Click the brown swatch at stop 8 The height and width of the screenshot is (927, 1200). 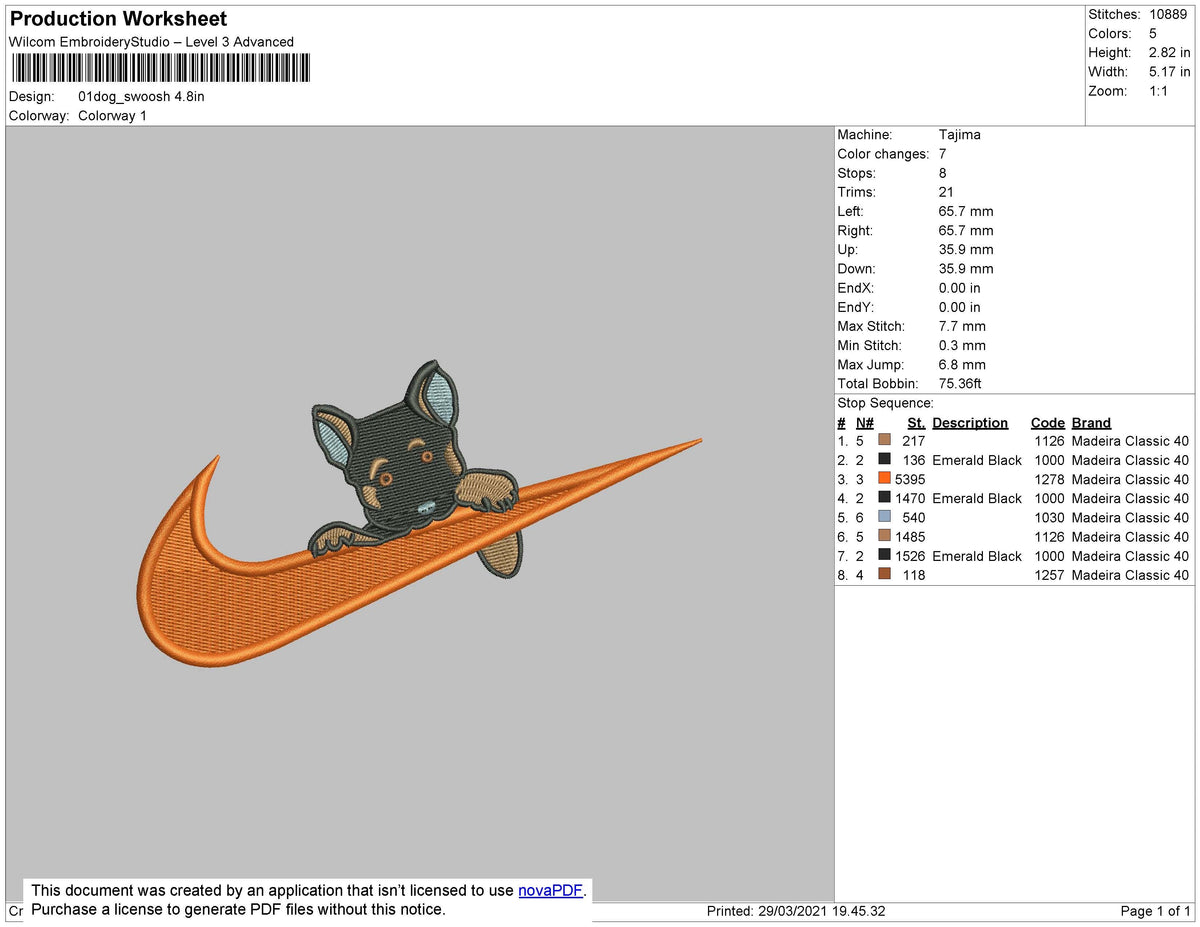(x=884, y=575)
